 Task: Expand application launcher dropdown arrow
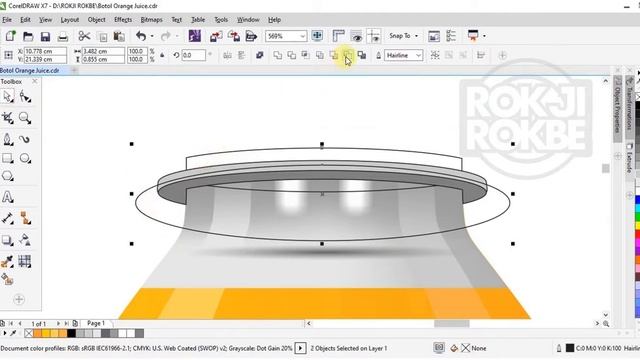tap(484, 36)
